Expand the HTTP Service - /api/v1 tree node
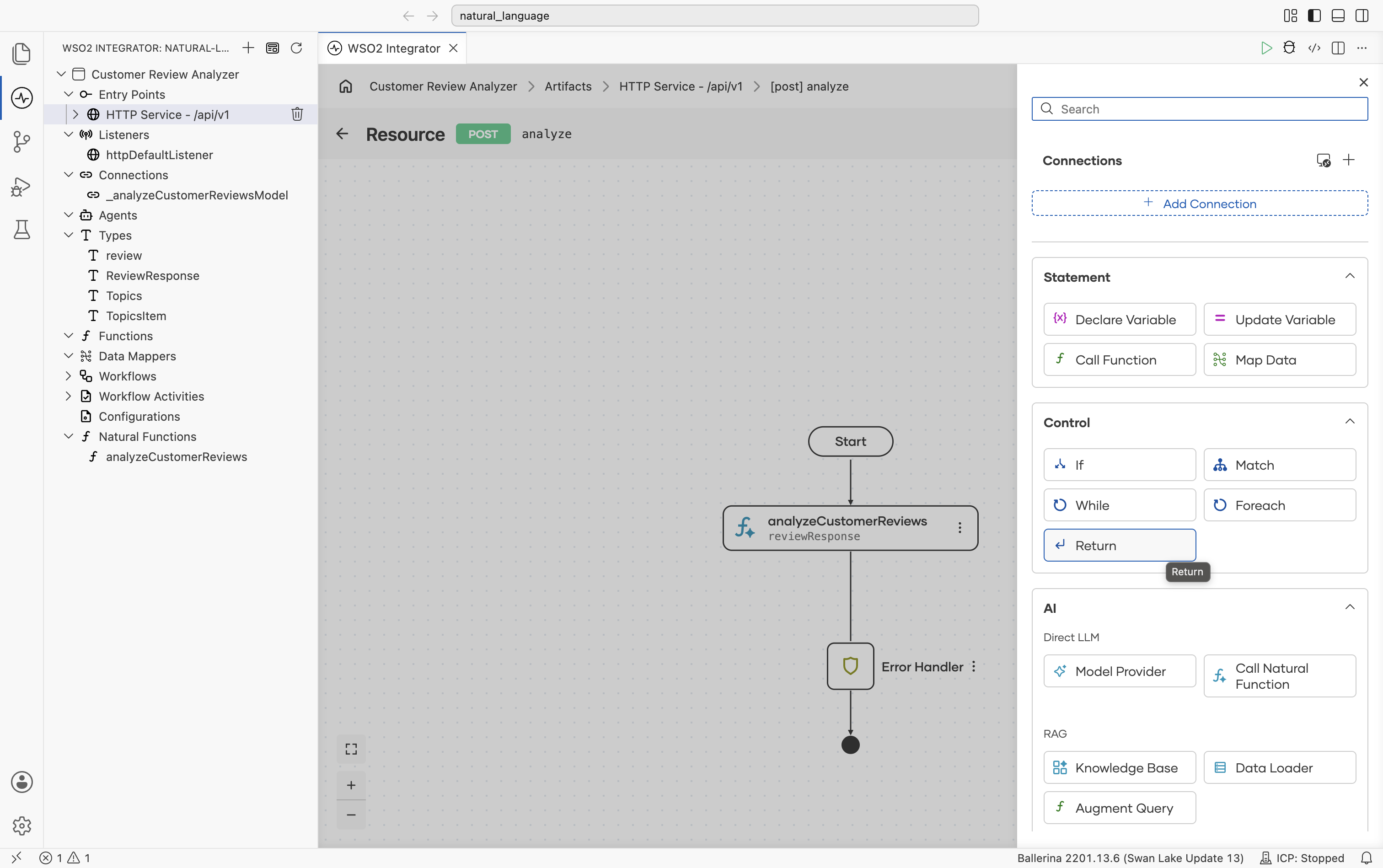The height and width of the screenshot is (868, 1383). pyautogui.click(x=75, y=114)
